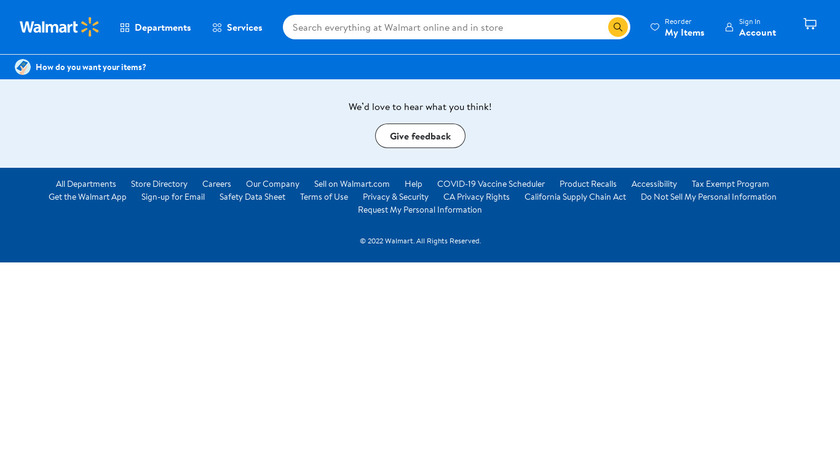Open Store Directory link
The image size is (840, 472).
pyautogui.click(x=159, y=184)
